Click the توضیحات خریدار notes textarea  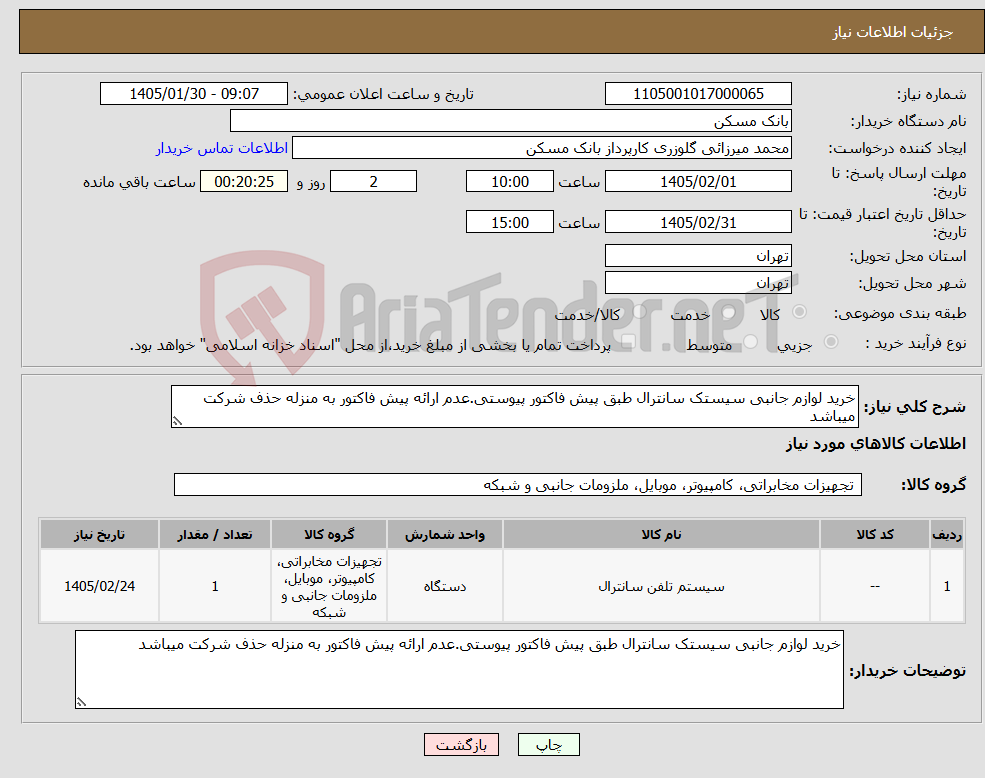459,670
